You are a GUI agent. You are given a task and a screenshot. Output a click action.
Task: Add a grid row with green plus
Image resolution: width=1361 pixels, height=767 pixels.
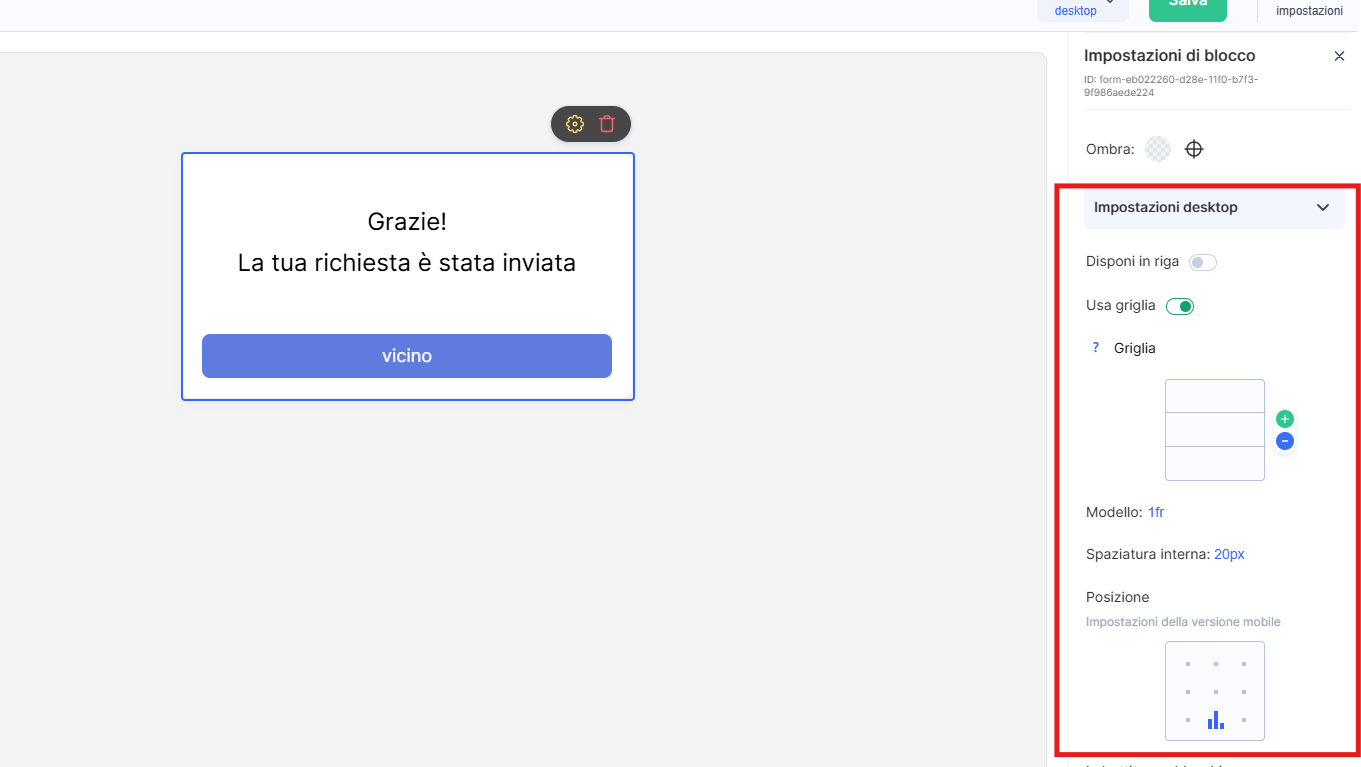click(1285, 419)
